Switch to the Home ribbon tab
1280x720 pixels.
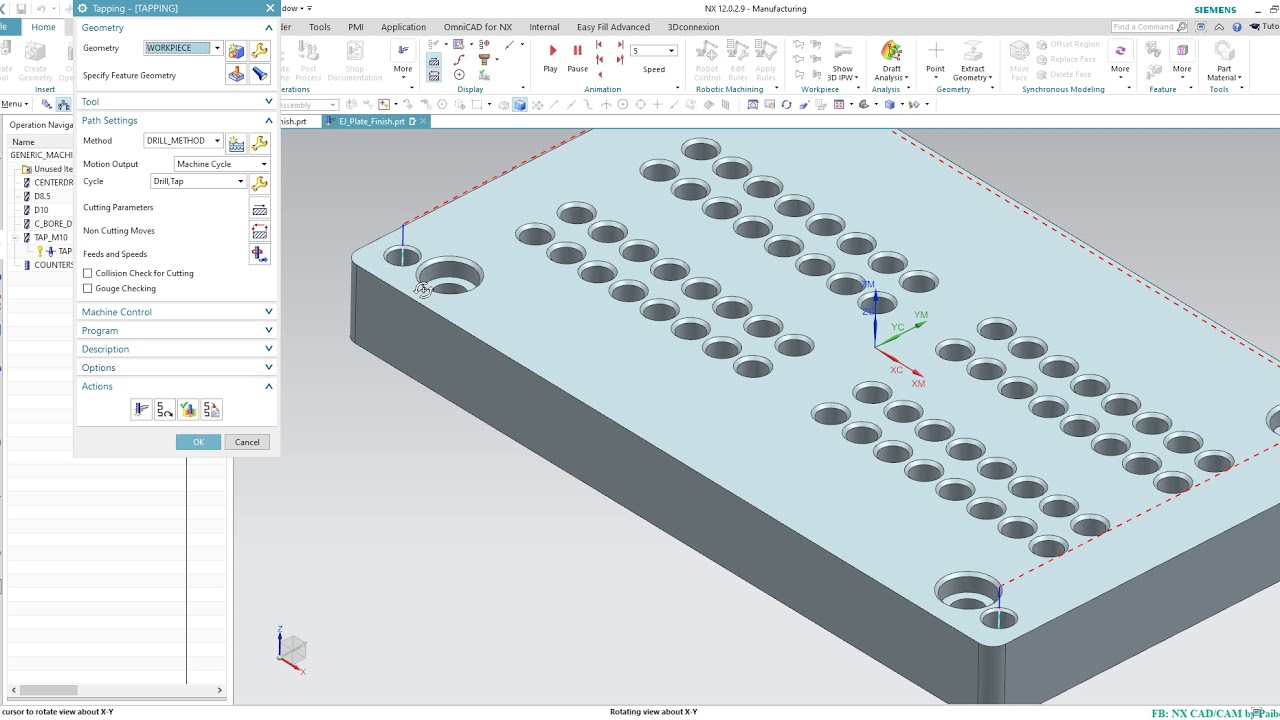(x=43, y=27)
